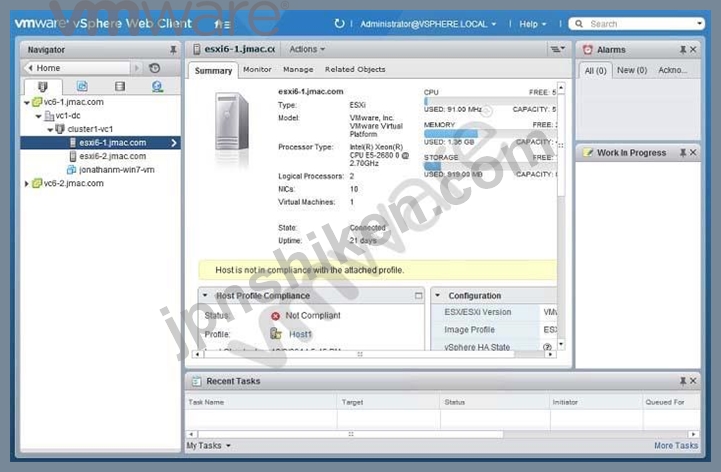Image resolution: width=721 pixels, height=472 pixels.
Task: Open the My Tasks filter dropdown
Action: [208, 445]
